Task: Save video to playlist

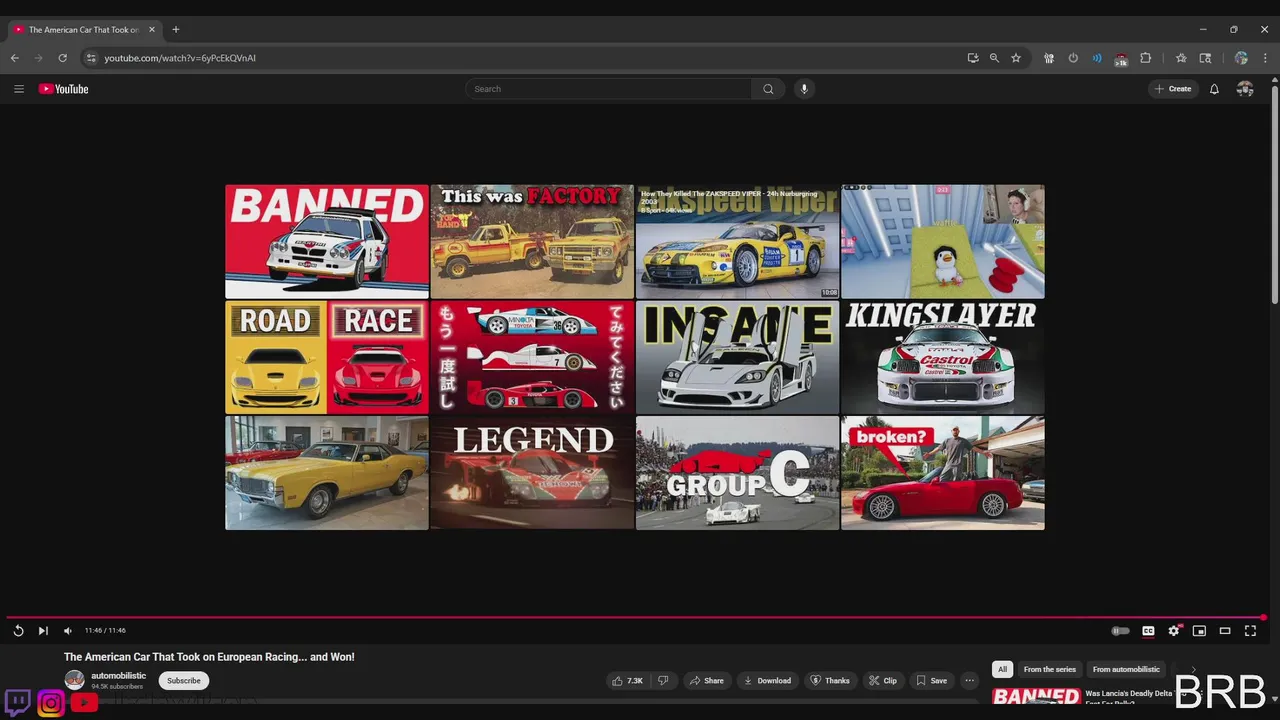Action: click(x=931, y=681)
